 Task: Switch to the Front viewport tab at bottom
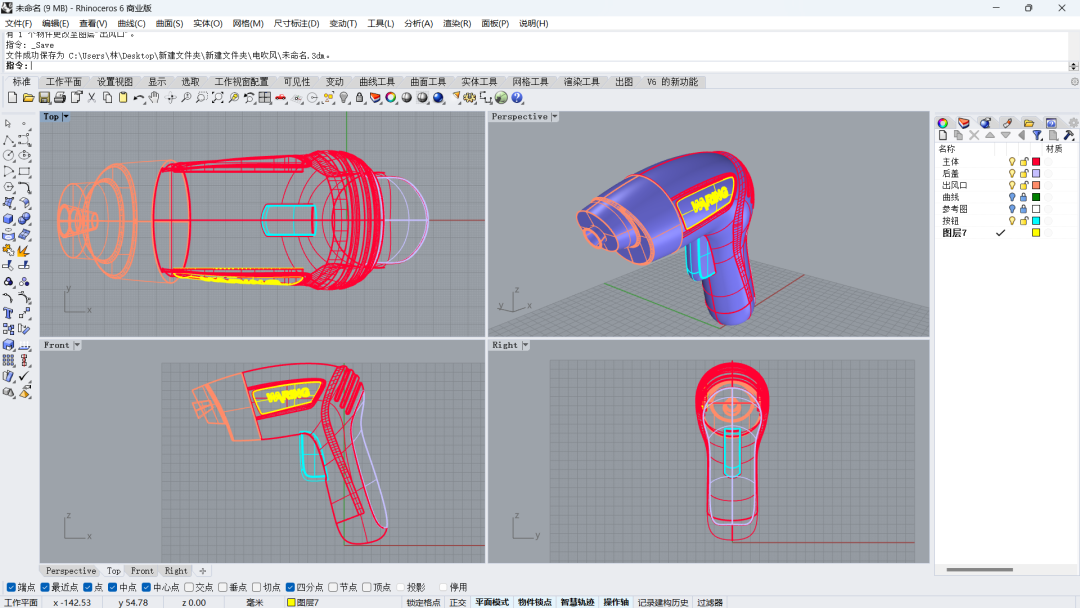[142, 571]
